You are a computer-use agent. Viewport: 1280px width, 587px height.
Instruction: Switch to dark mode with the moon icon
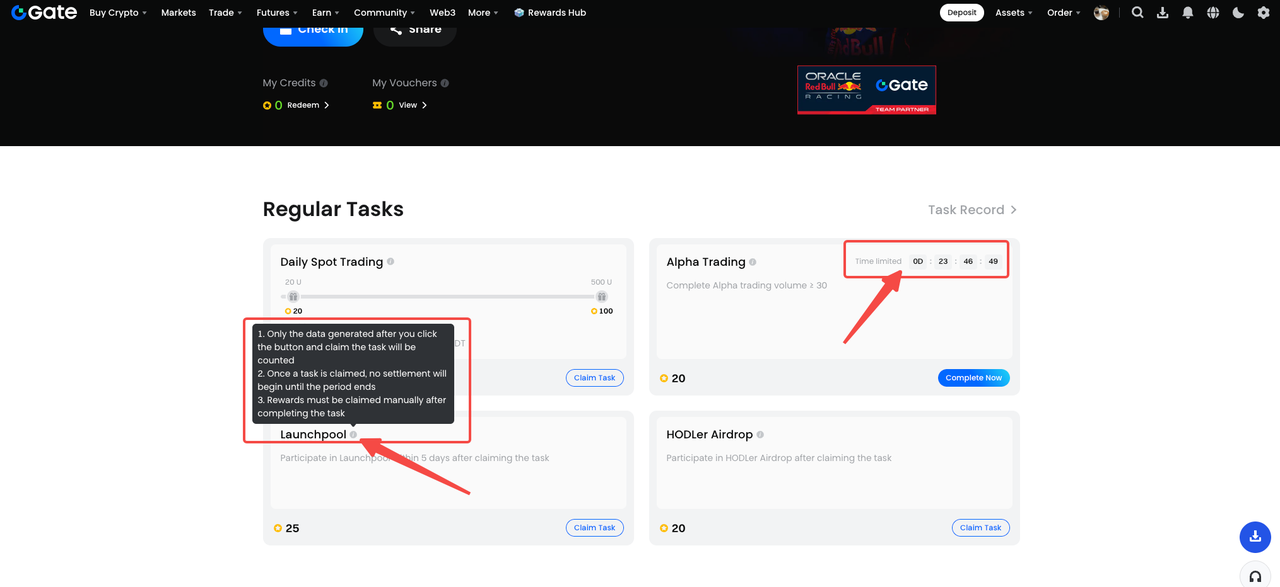point(1237,12)
